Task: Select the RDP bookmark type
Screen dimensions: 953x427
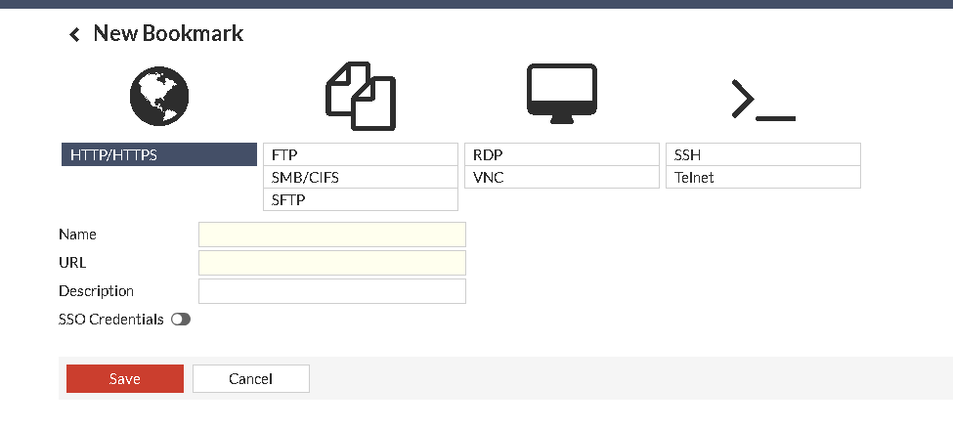Action: pyautogui.click(x=562, y=155)
